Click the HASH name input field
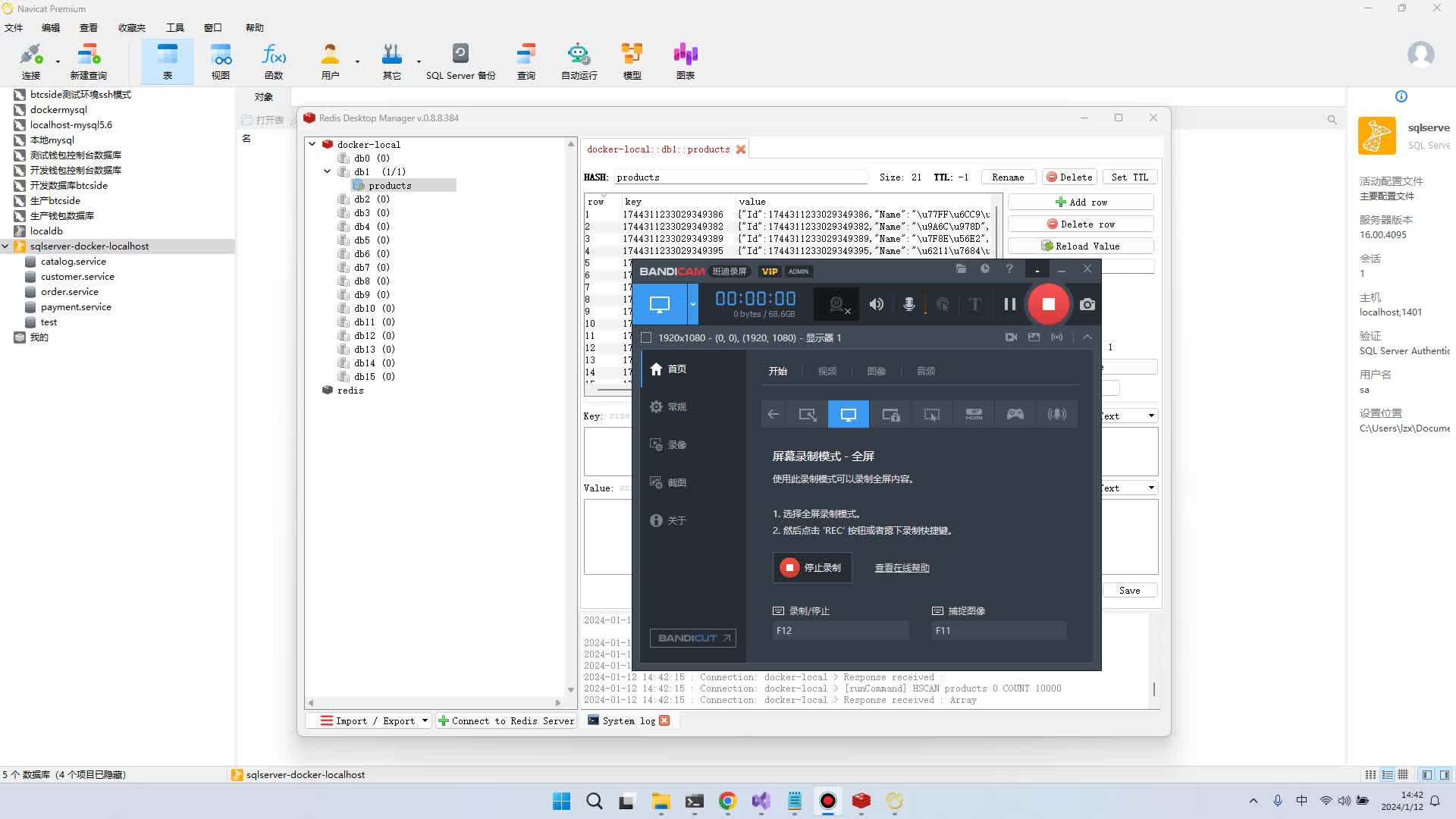The image size is (1456, 819). pyautogui.click(x=739, y=177)
